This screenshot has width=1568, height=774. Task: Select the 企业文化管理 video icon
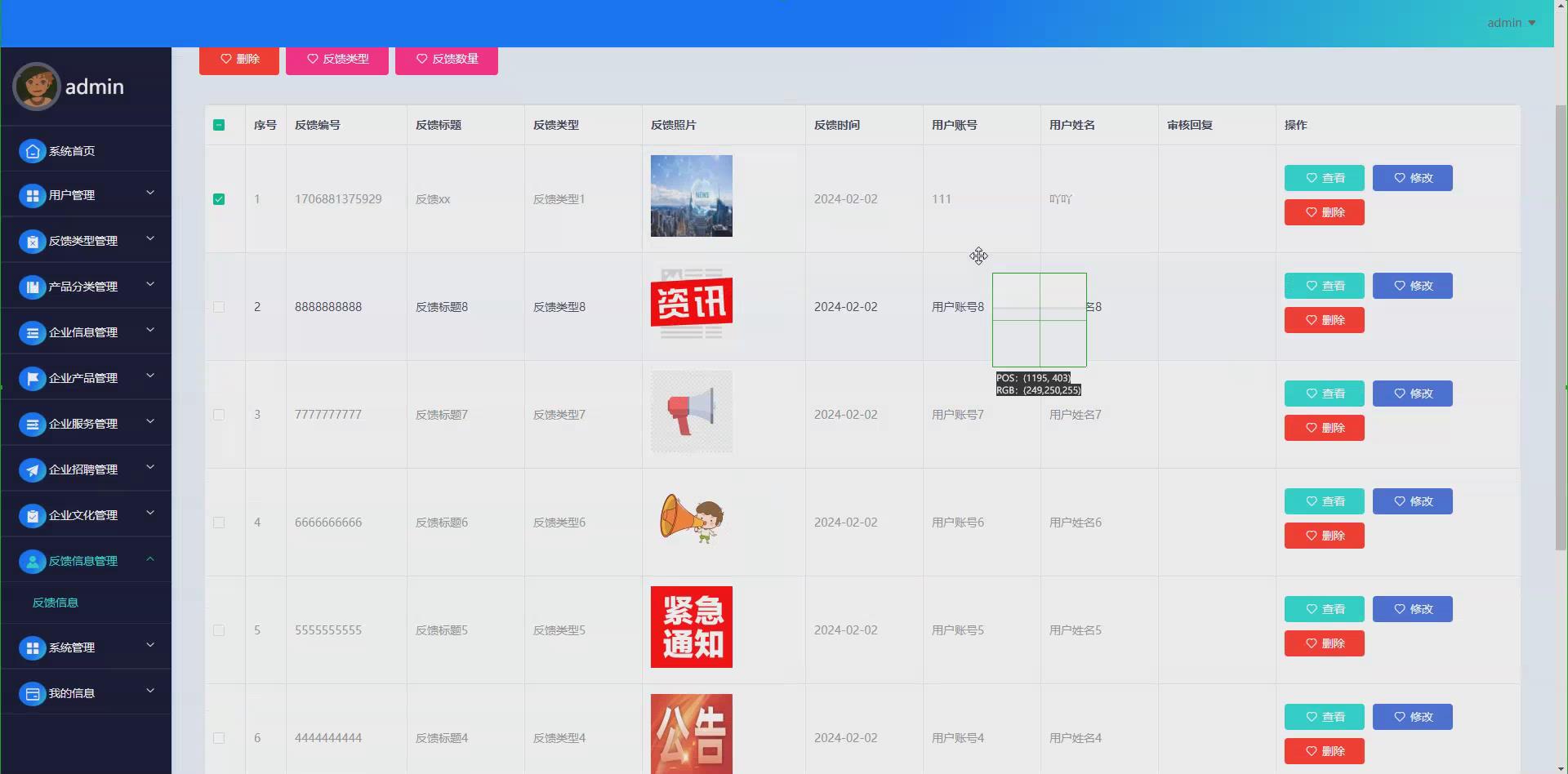point(32,515)
